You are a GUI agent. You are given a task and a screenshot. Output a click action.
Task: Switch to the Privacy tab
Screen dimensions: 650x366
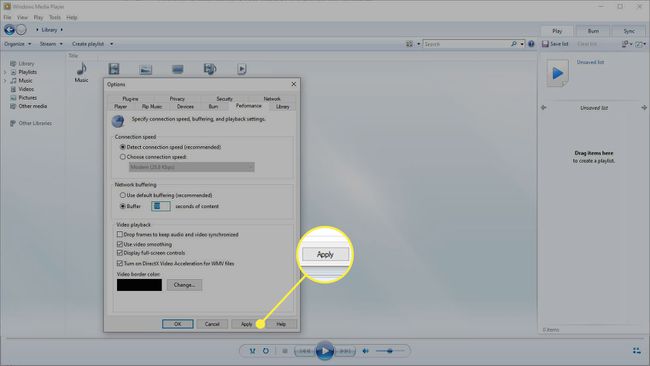pos(177,99)
